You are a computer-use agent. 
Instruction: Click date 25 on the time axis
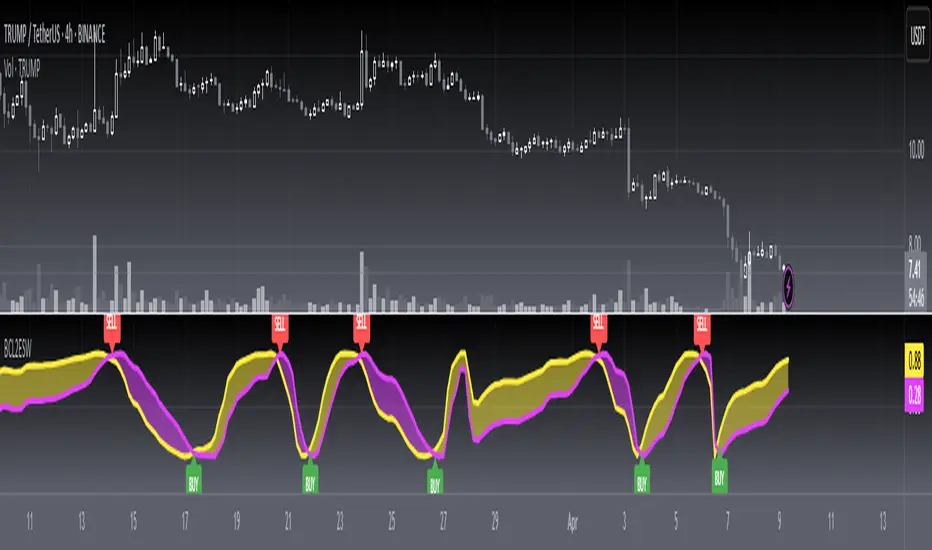click(x=392, y=521)
